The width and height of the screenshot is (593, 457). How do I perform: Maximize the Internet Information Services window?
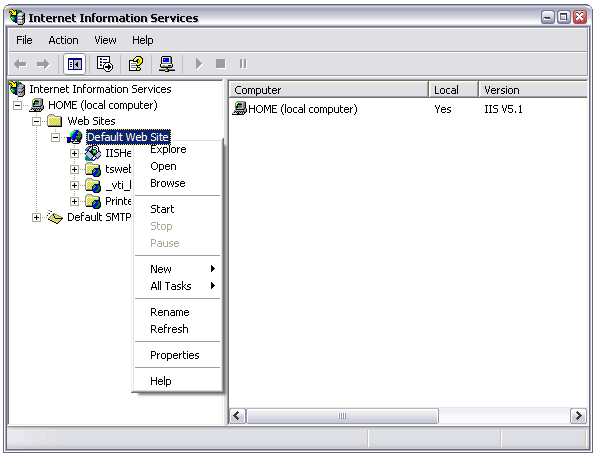pos(564,17)
